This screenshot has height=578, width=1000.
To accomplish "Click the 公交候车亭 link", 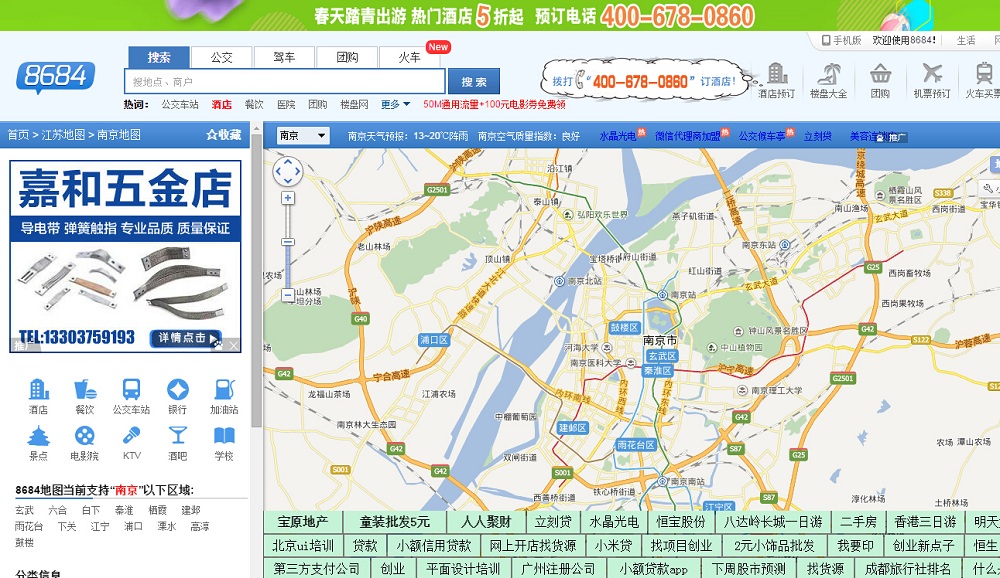I will click(762, 136).
